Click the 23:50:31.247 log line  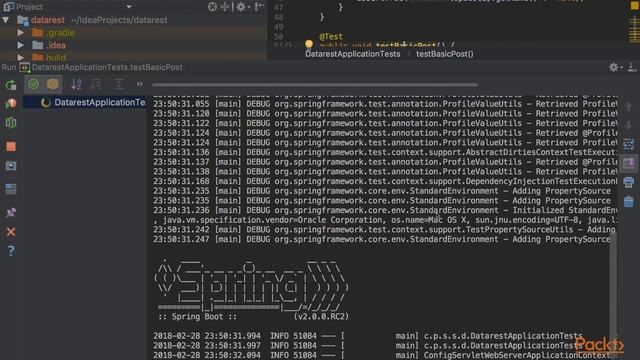pyautogui.click(x=382, y=239)
